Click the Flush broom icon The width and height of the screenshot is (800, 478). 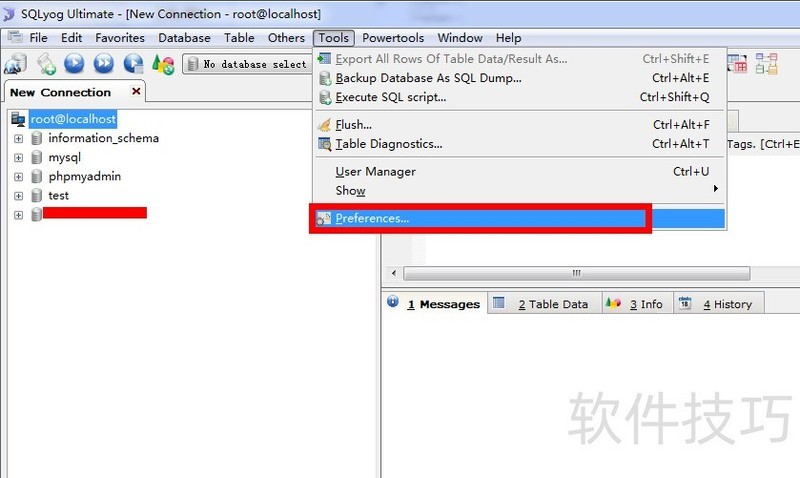pyautogui.click(x=324, y=124)
